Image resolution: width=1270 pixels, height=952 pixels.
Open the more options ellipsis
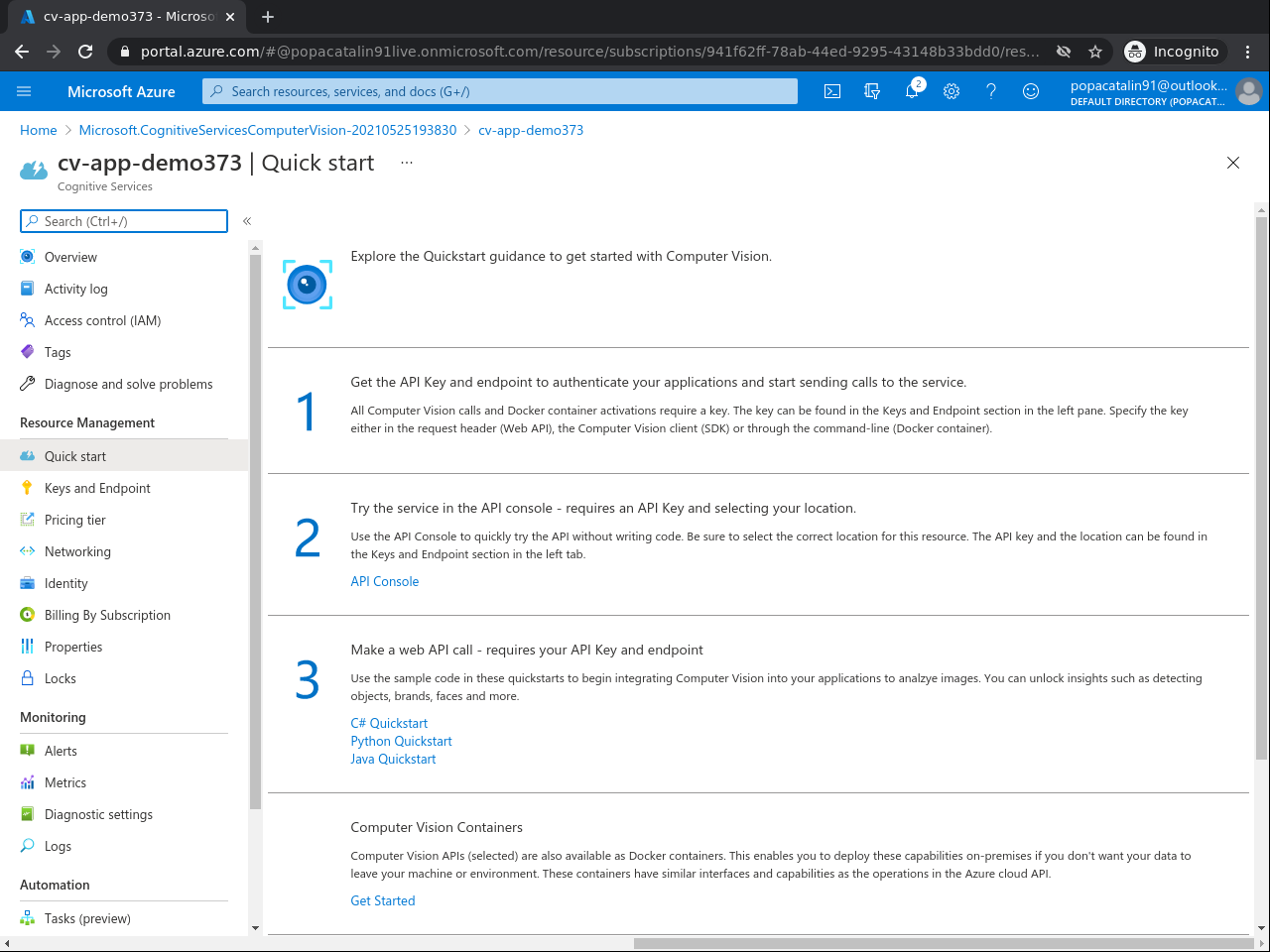(407, 163)
